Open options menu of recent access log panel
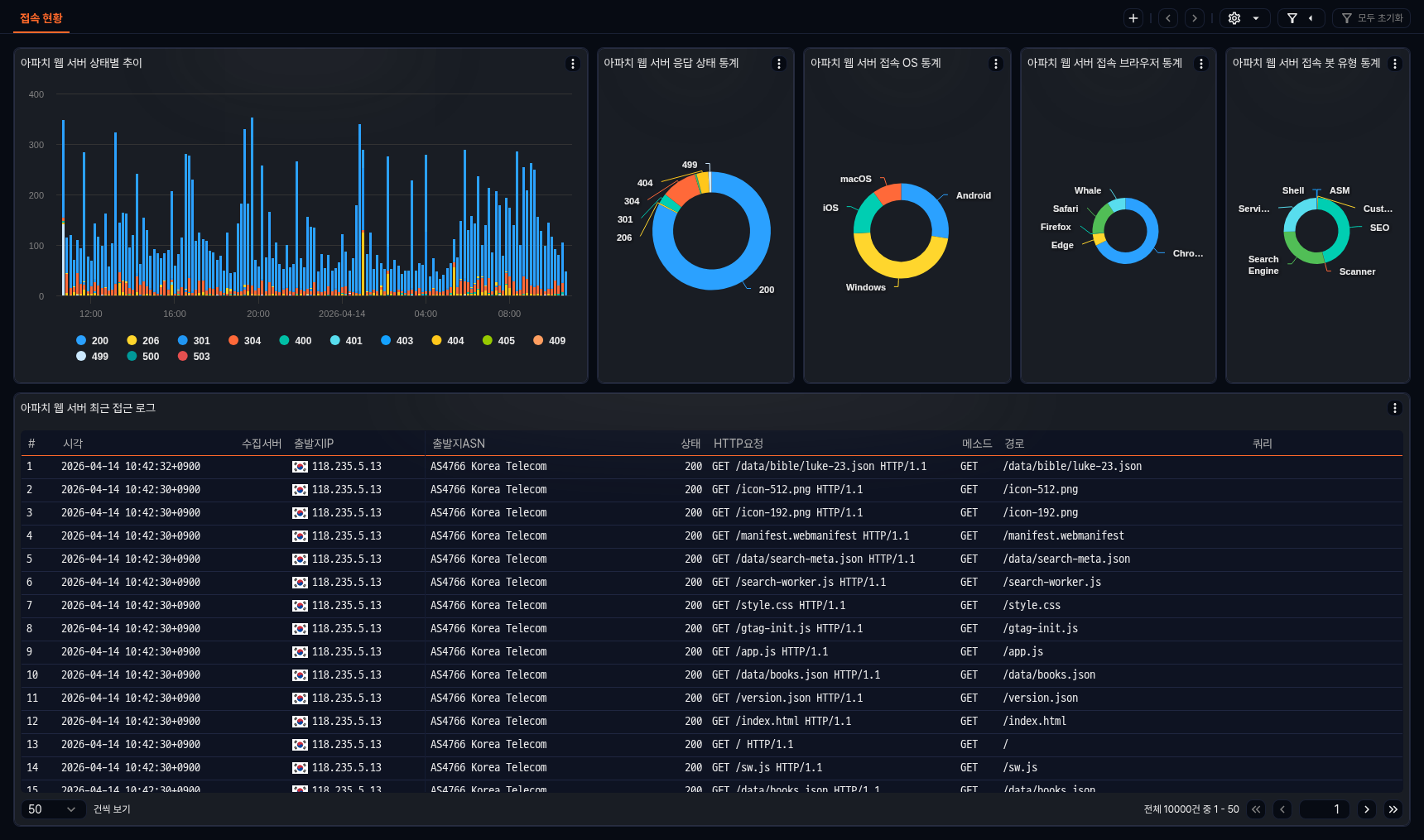This screenshot has width=1424, height=840. coord(1394,408)
